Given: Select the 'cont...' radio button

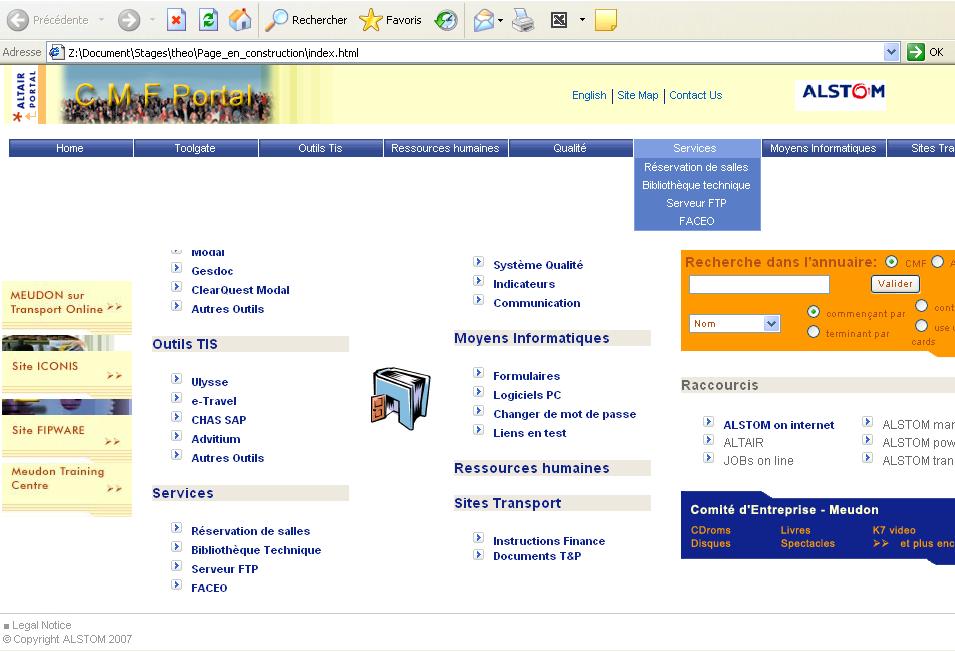Looking at the screenshot, I should (922, 306).
